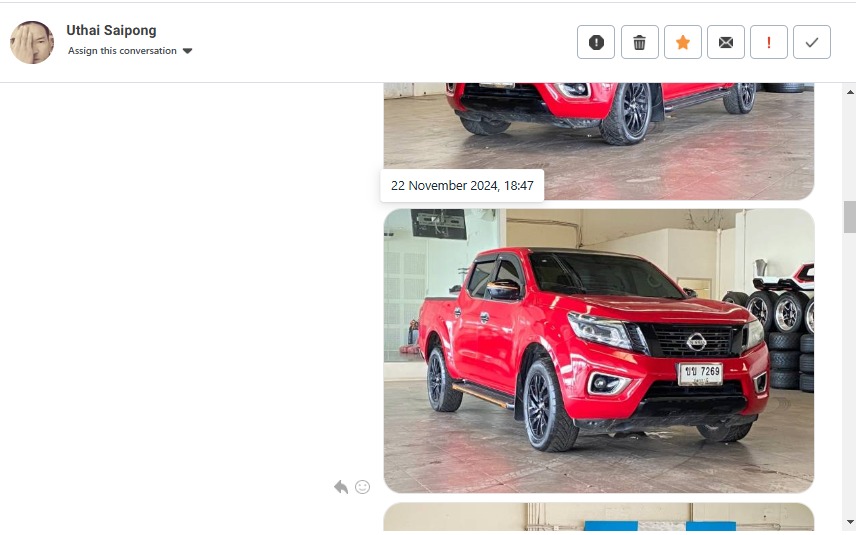Screen dimensions: 856x535
Task: Delete conversation using trash can icon
Action: tap(639, 42)
